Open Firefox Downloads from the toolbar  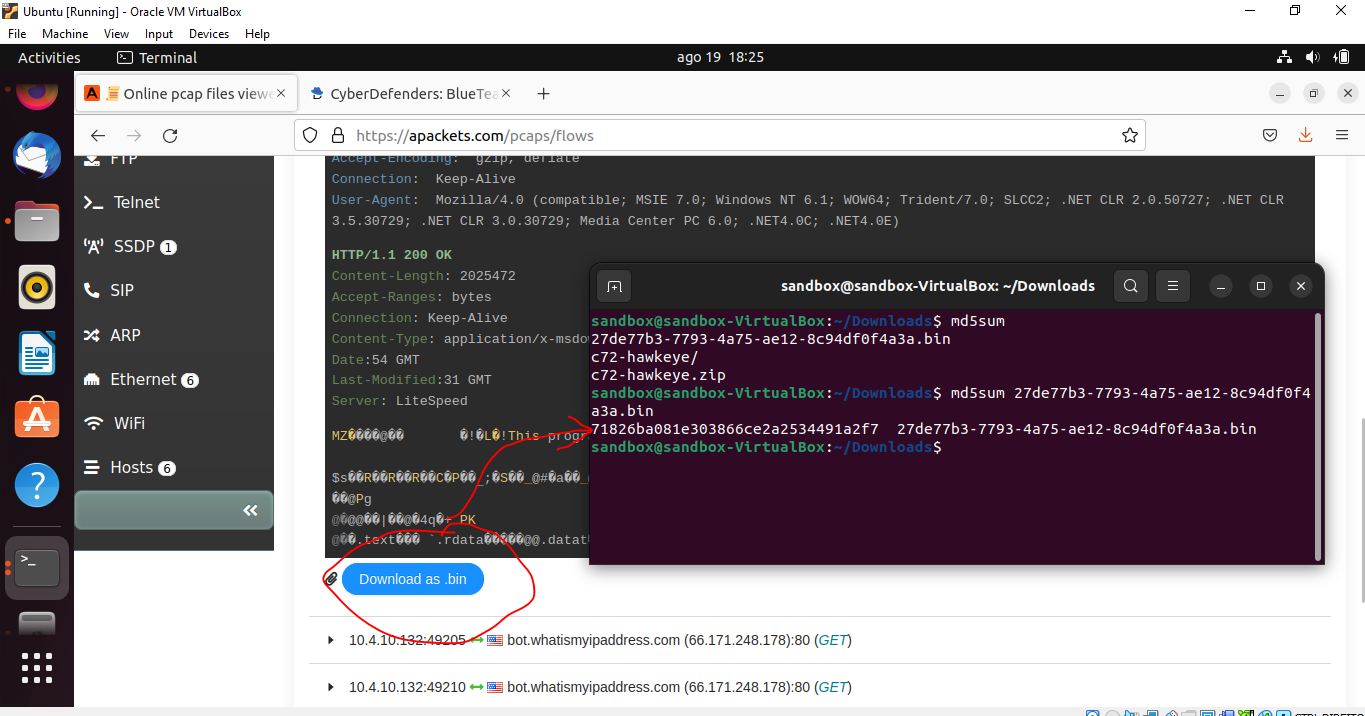click(x=1305, y=134)
